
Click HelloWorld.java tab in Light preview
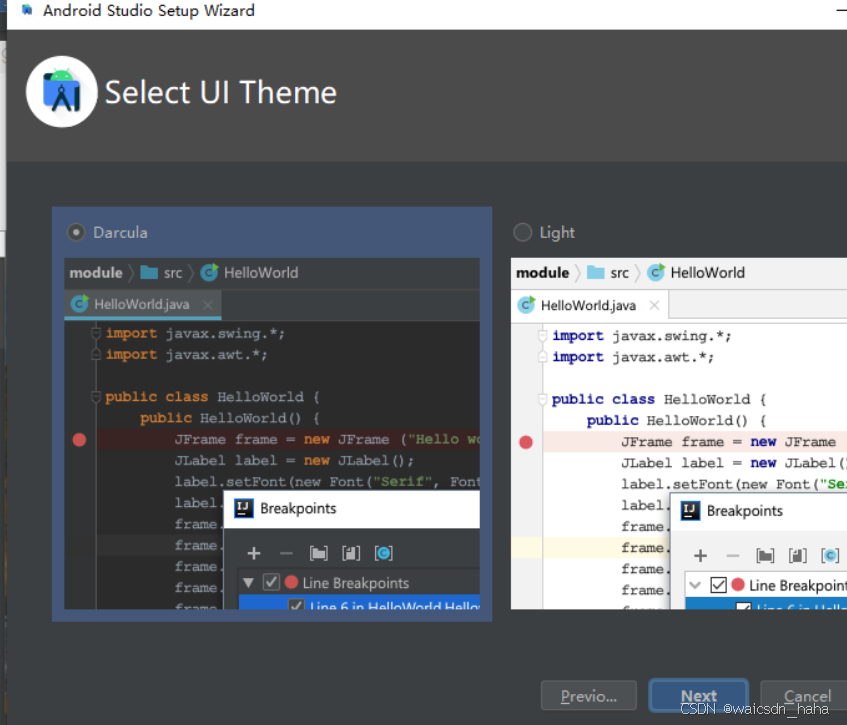pos(589,306)
